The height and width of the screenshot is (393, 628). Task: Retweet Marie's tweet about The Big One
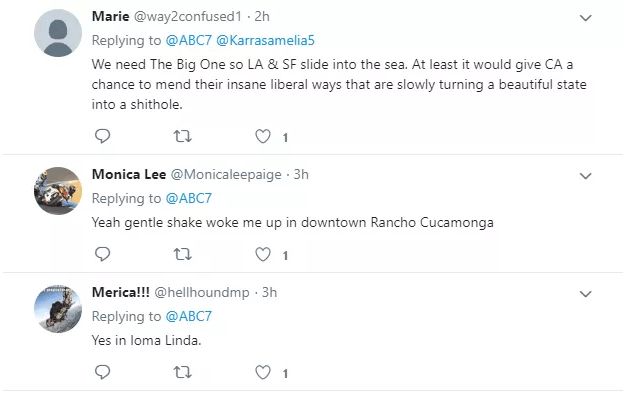click(x=183, y=137)
